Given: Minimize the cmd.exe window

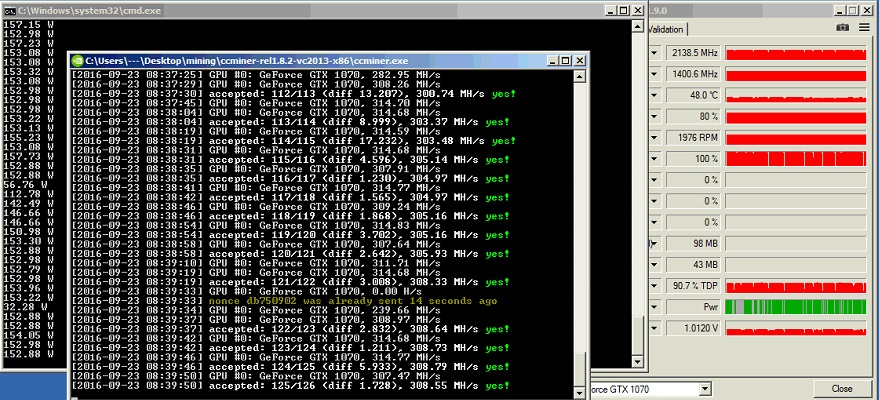Looking at the screenshot, I should [611, 11].
